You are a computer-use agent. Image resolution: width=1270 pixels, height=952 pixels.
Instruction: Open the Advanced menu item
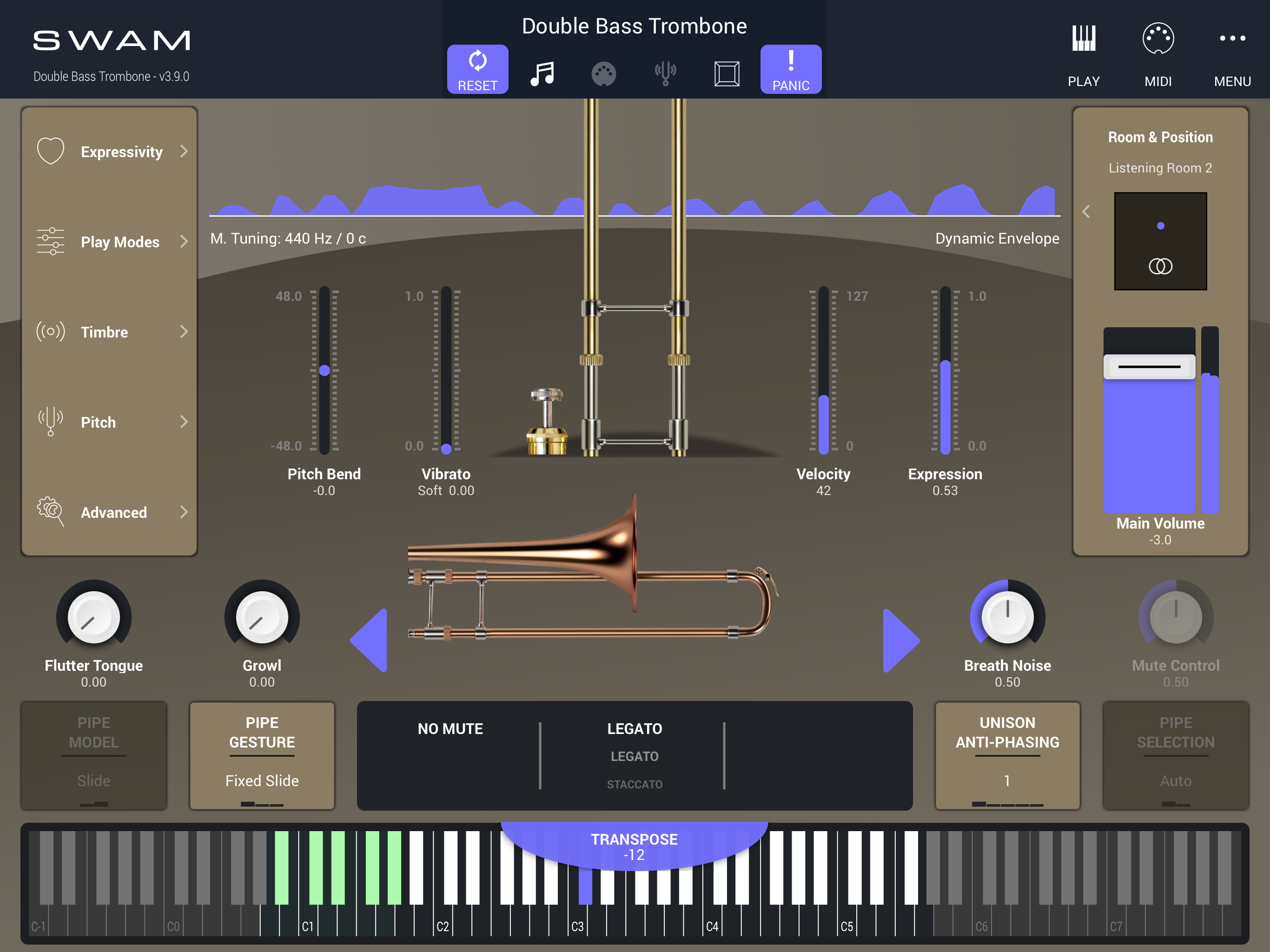tap(109, 512)
